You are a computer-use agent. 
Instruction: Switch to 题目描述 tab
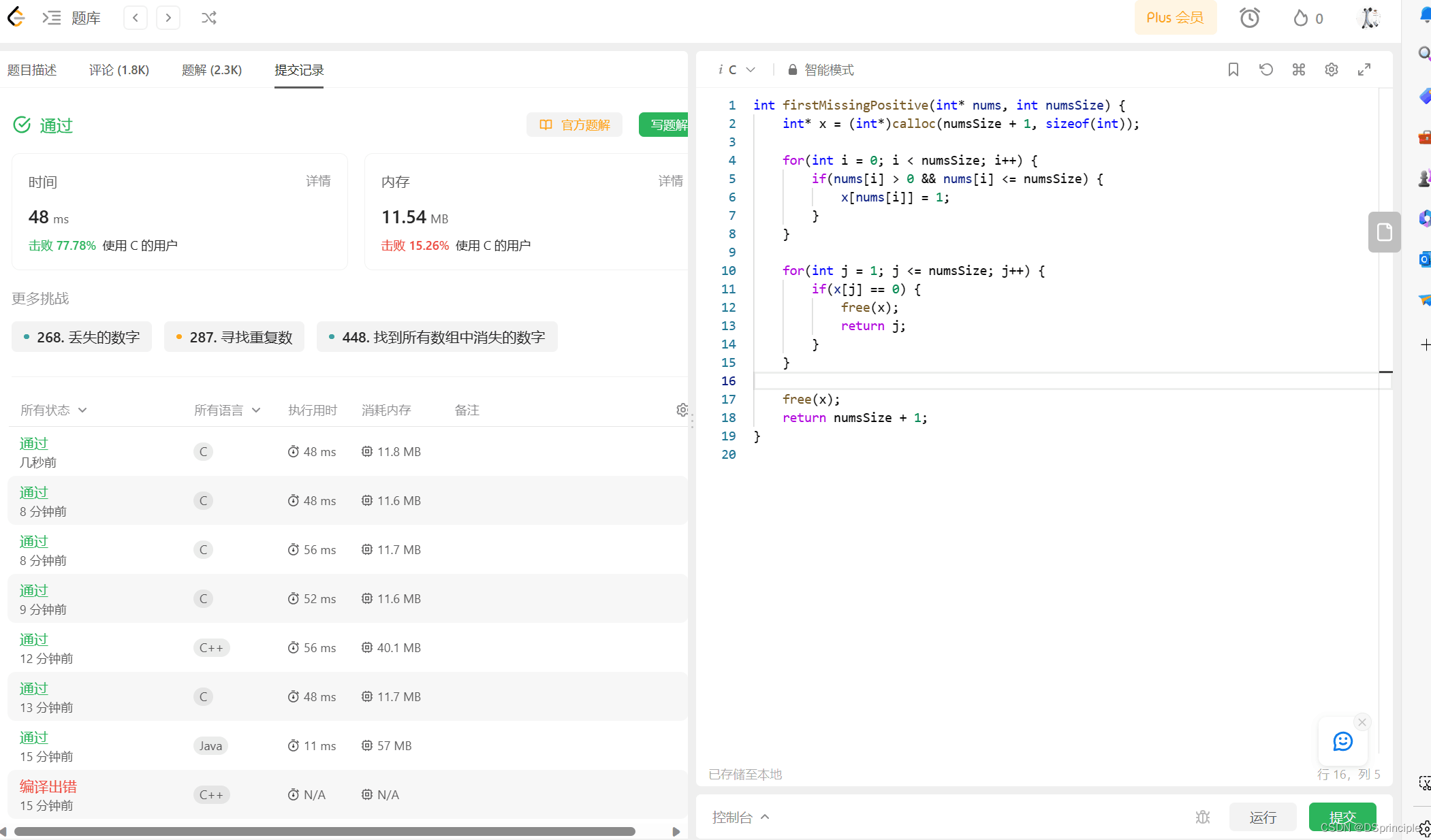pos(32,70)
